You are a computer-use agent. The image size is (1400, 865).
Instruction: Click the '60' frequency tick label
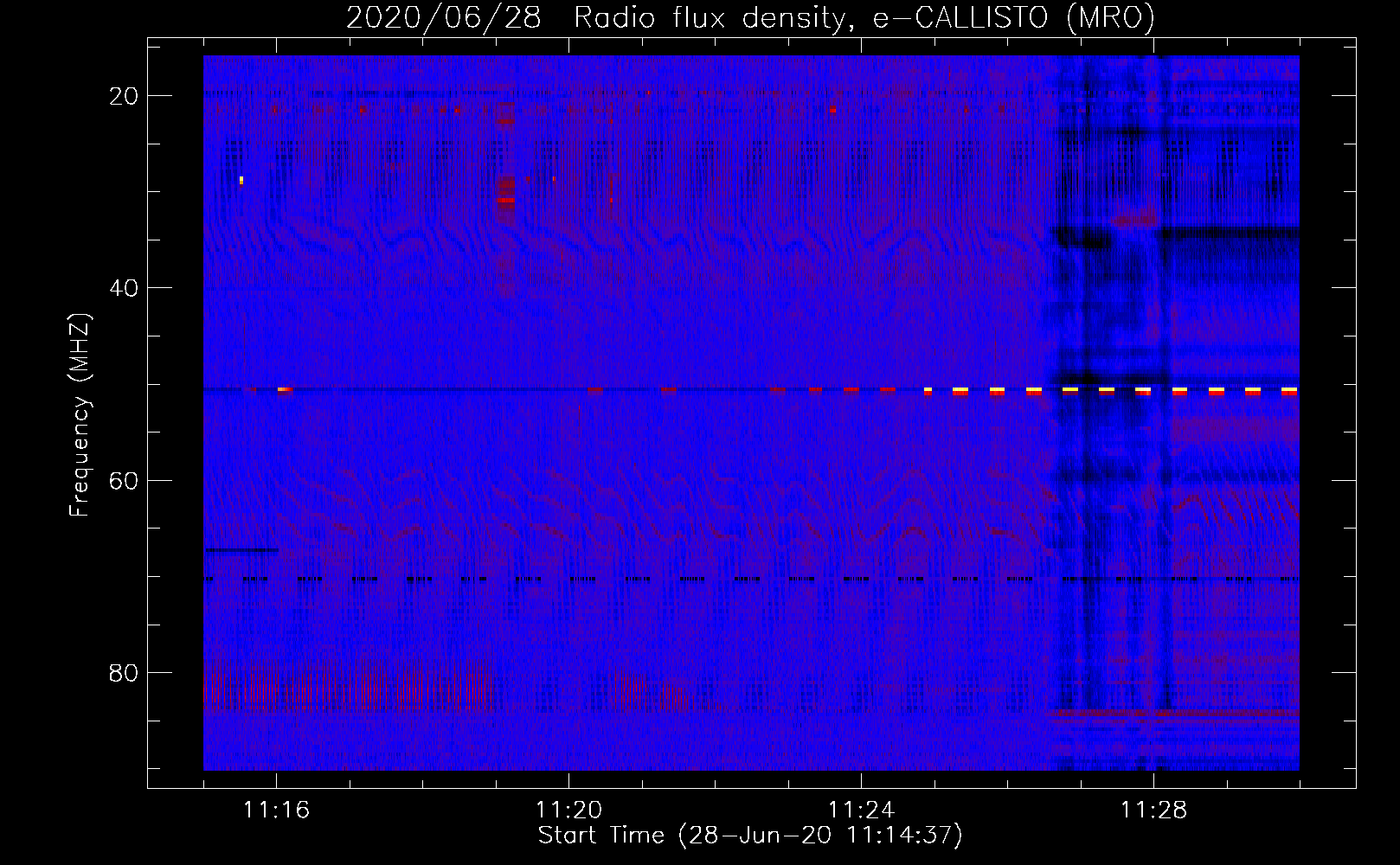pyautogui.click(x=124, y=480)
